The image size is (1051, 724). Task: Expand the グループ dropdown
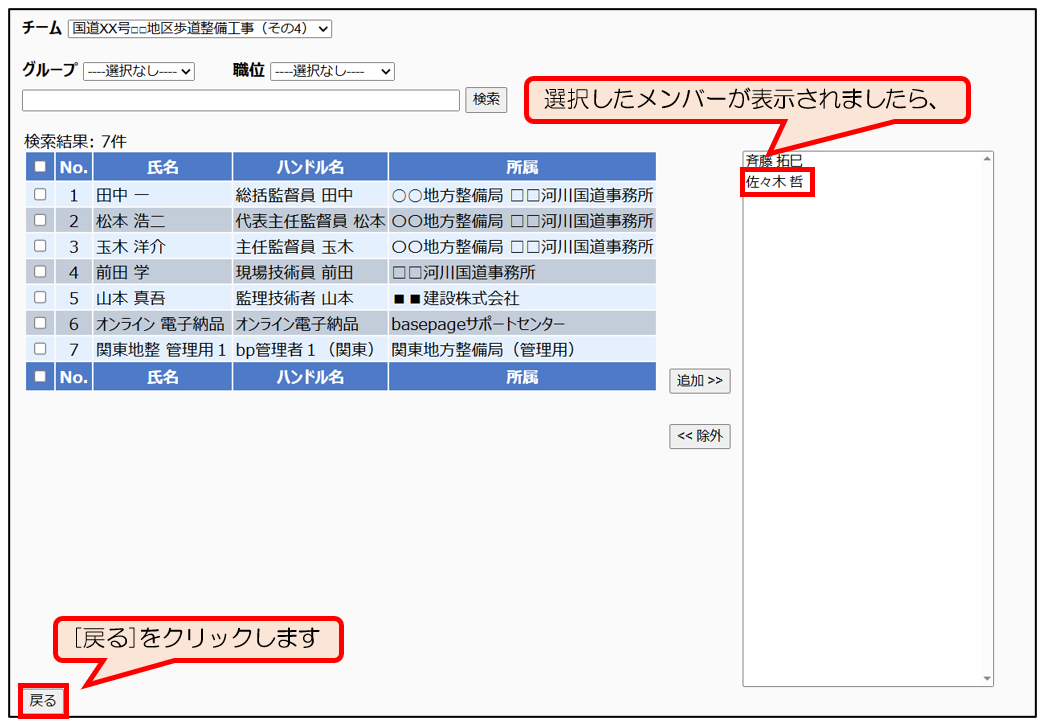click(x=139, y=71)
